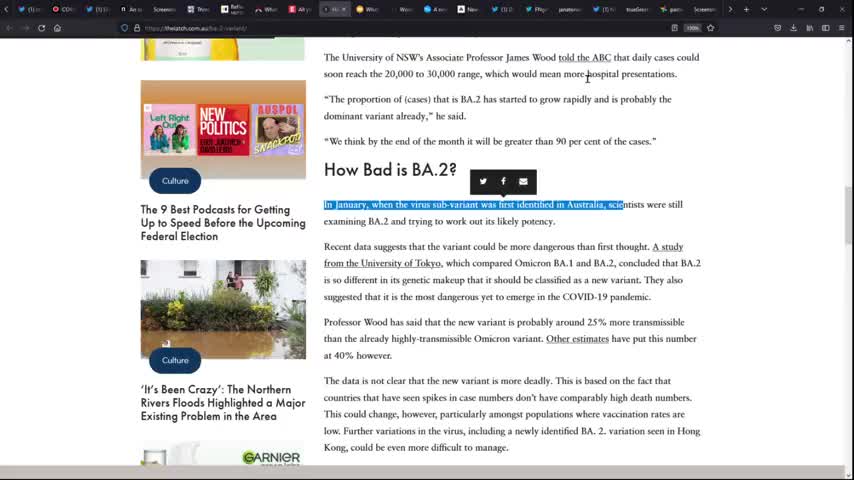
Task: Close the active tab
Action: click(344, 9)
